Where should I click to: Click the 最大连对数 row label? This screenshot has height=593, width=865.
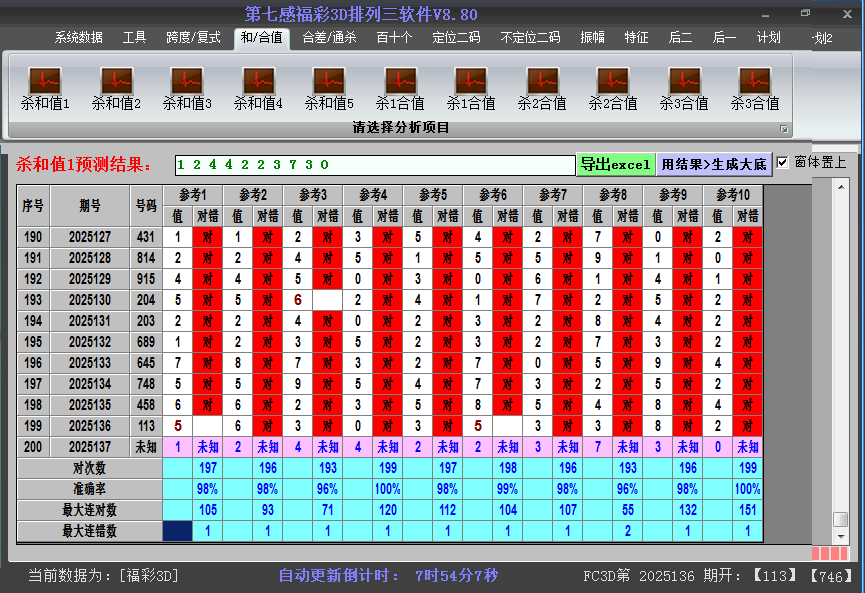[x=89, y=510]
